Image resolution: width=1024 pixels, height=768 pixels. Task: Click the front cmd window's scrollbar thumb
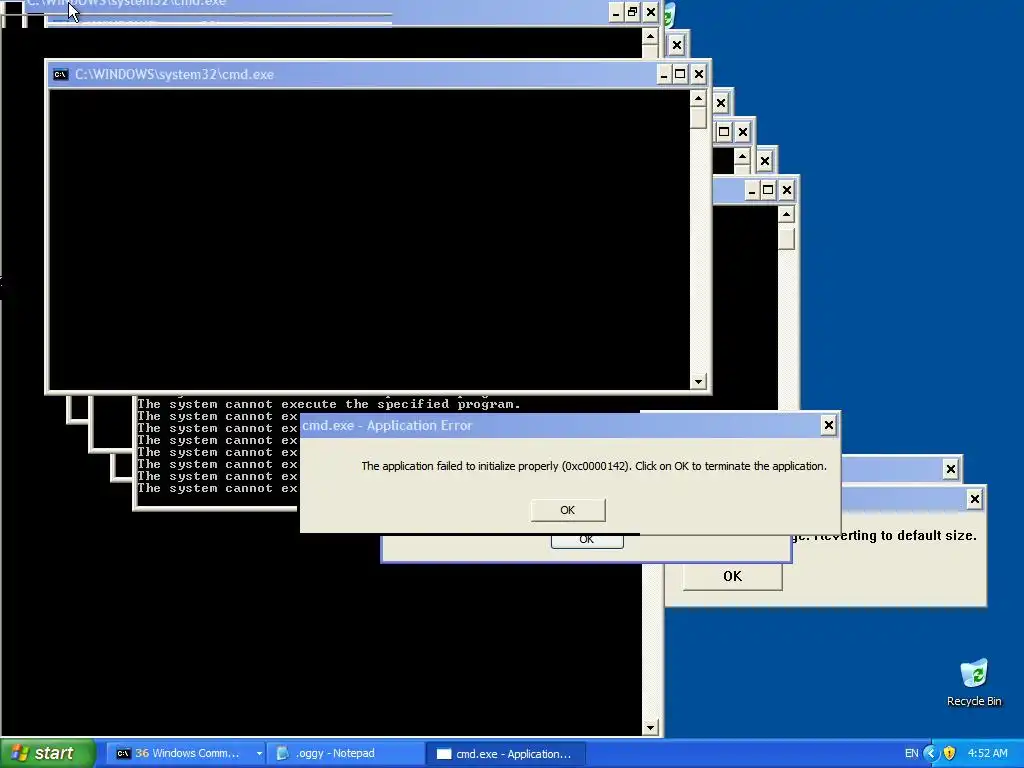(698, 118)
